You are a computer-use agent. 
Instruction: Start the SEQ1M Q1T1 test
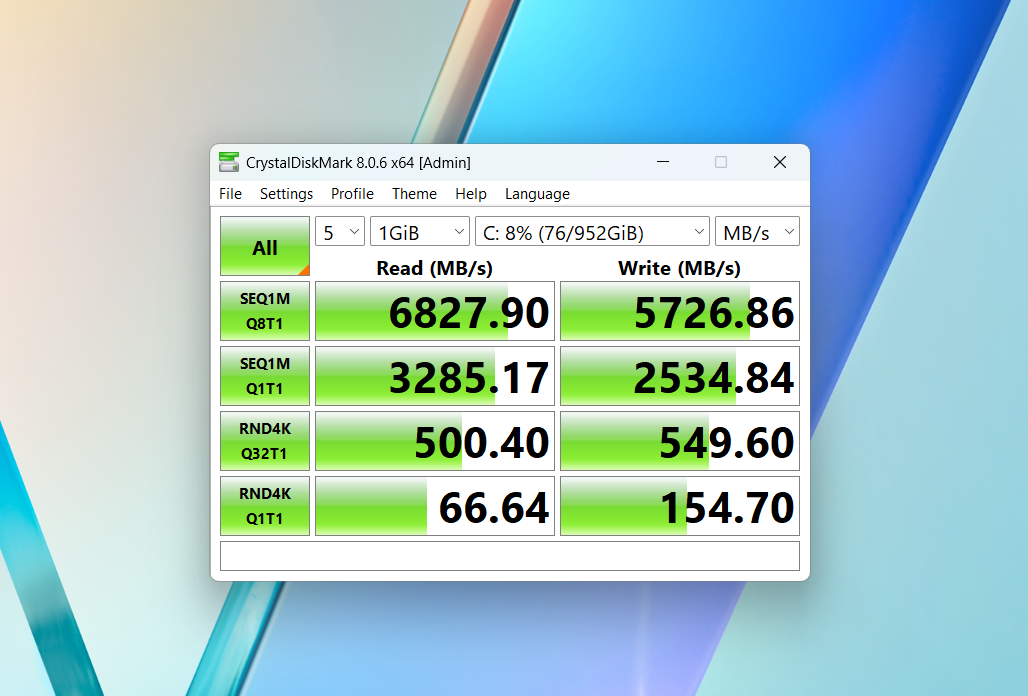coord(265,376)
